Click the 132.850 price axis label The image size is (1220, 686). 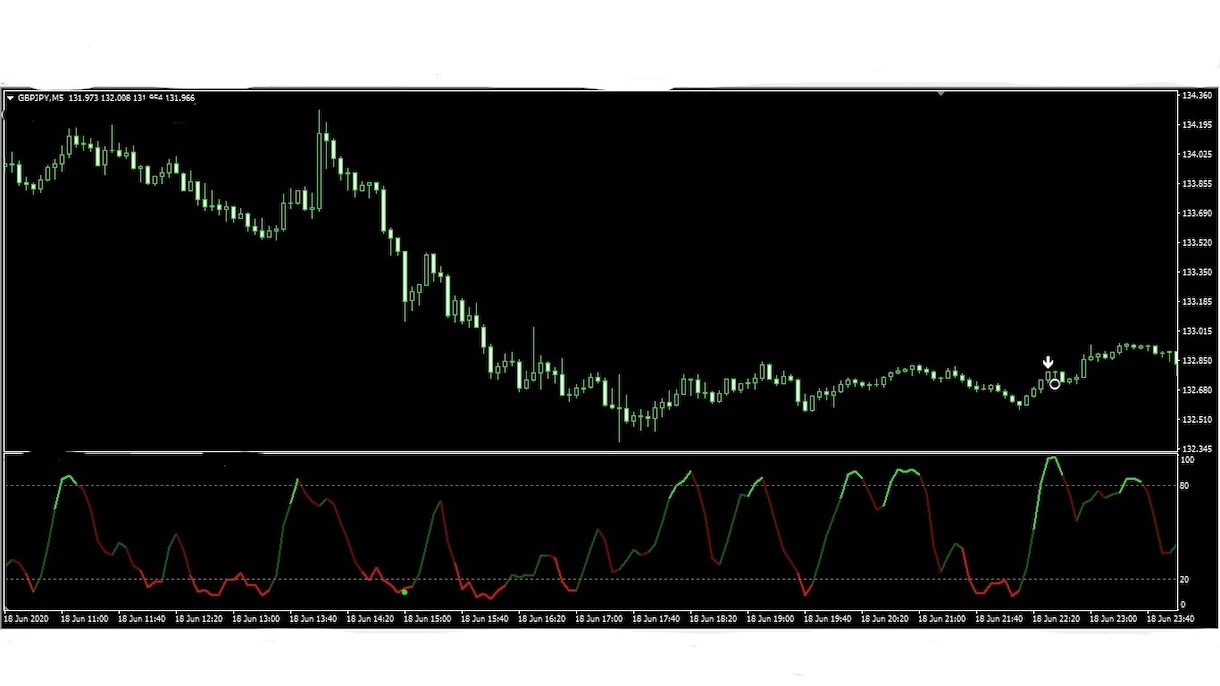pyautogui.click(x=1197, y=360)
